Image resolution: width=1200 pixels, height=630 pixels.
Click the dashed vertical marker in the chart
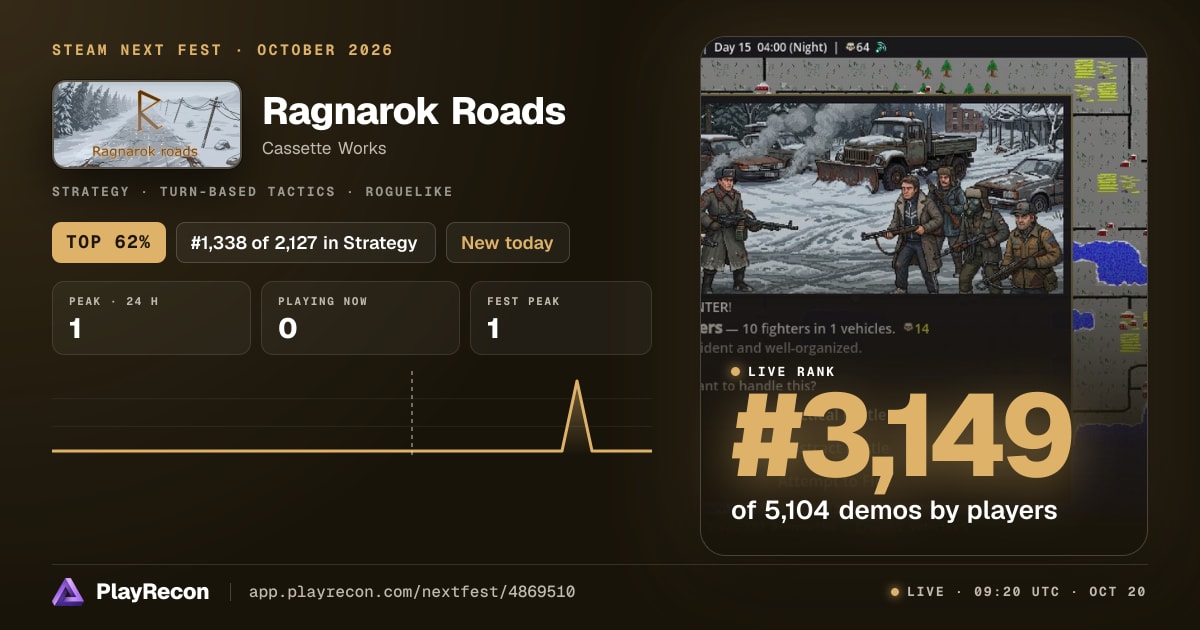(x=412, y=411)
